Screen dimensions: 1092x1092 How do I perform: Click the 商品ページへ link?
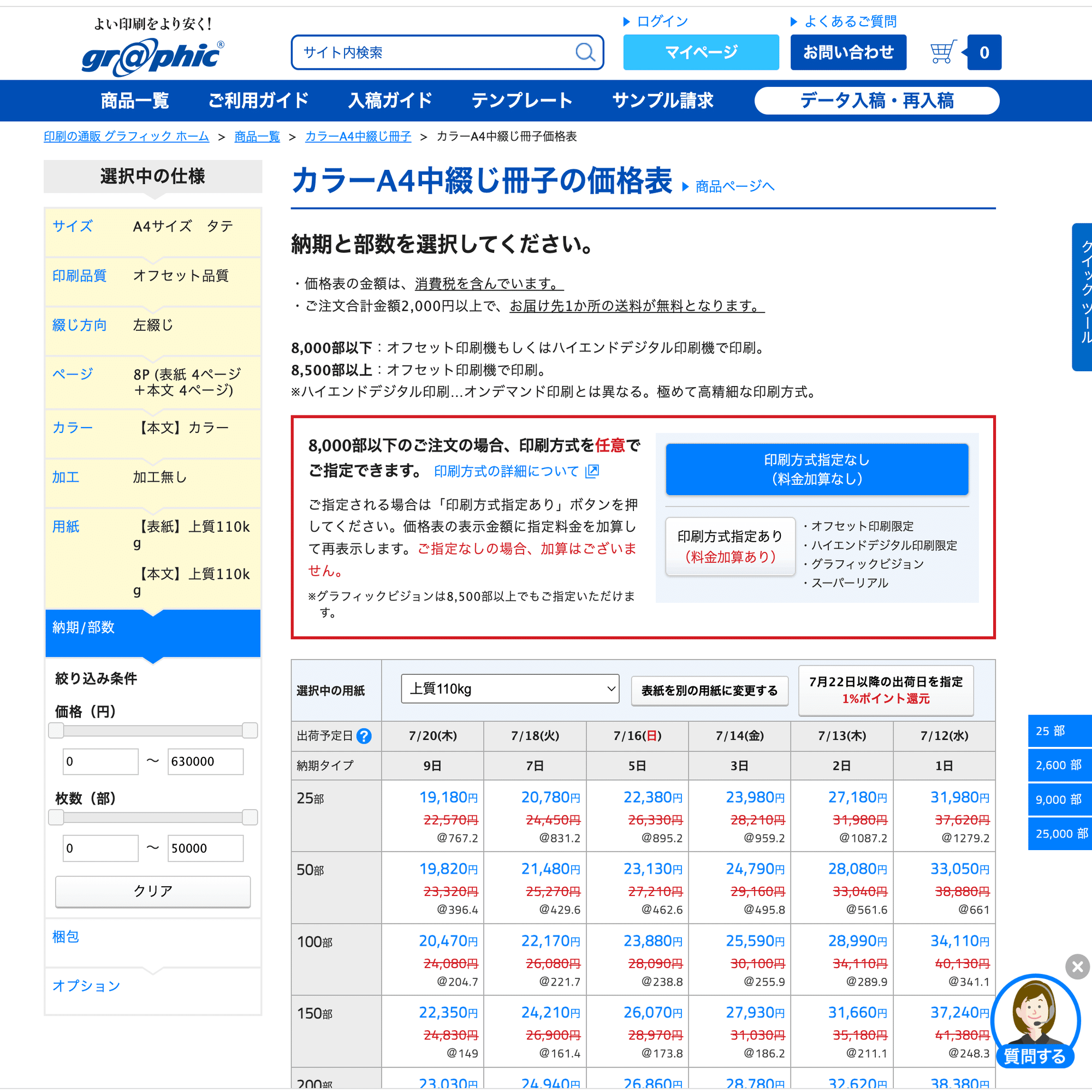tap(735, 186)
